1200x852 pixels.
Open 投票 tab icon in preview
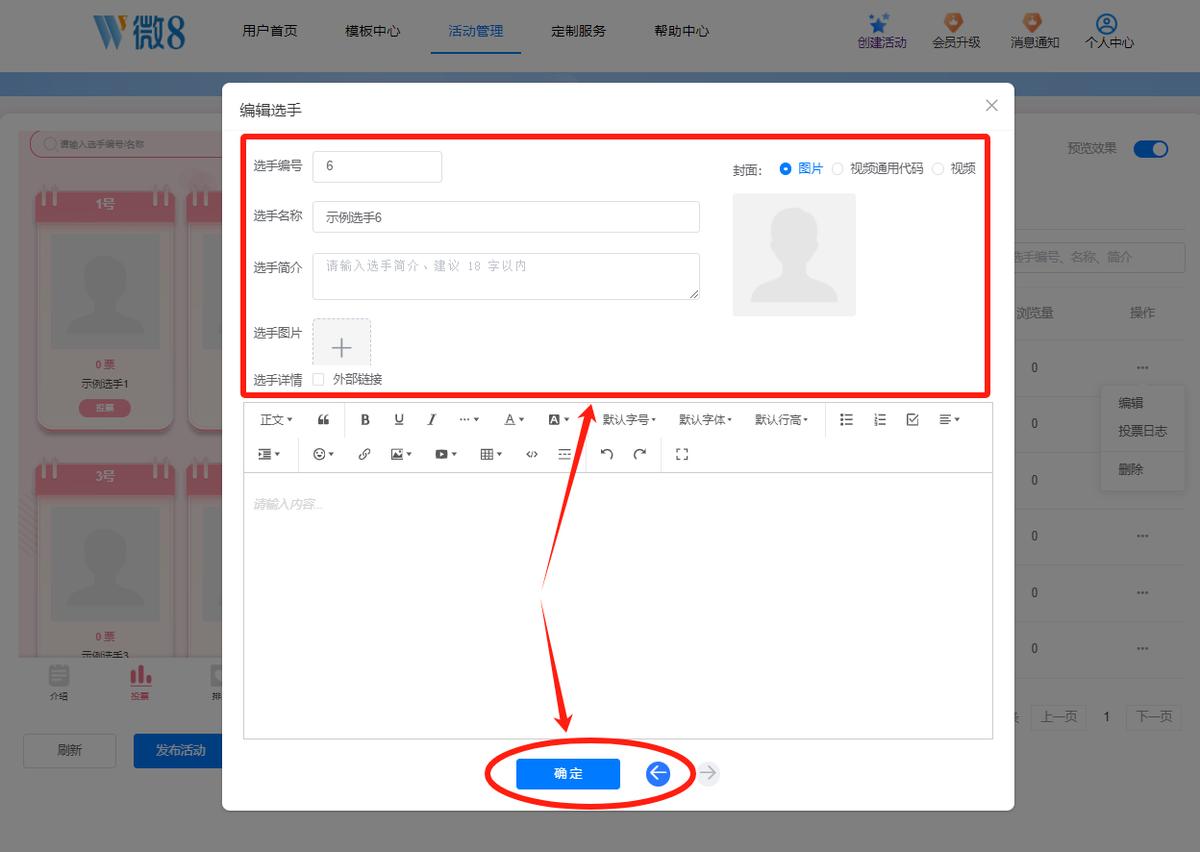pos(140,682)
